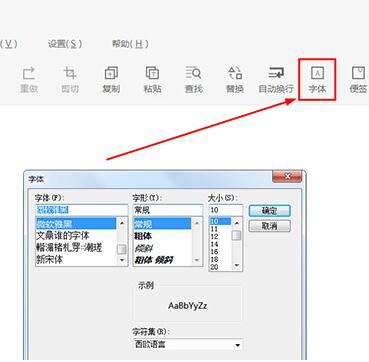Image resolution: width=369 pixels, height=362 pixels.
Task: Select size 18 in the size list
Action: pyautogui.click(x=220, y=260)
